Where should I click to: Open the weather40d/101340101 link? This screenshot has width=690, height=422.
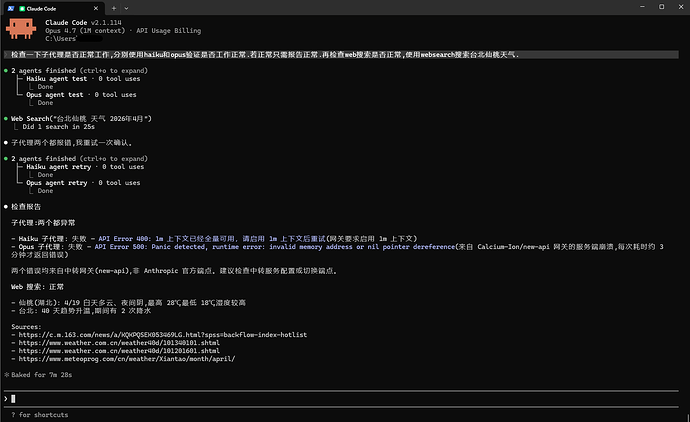119,343
